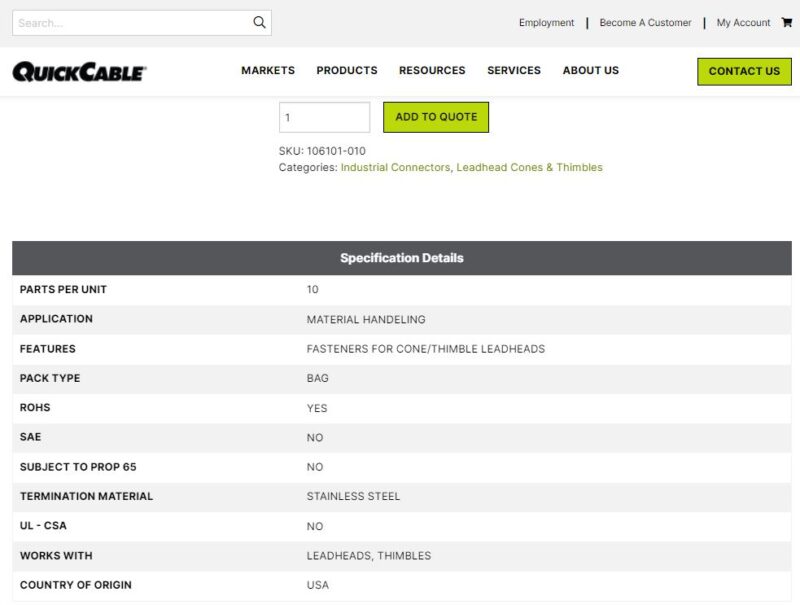Go to My Account
This screenshot has height=605, width=800.
click(743, 23)
